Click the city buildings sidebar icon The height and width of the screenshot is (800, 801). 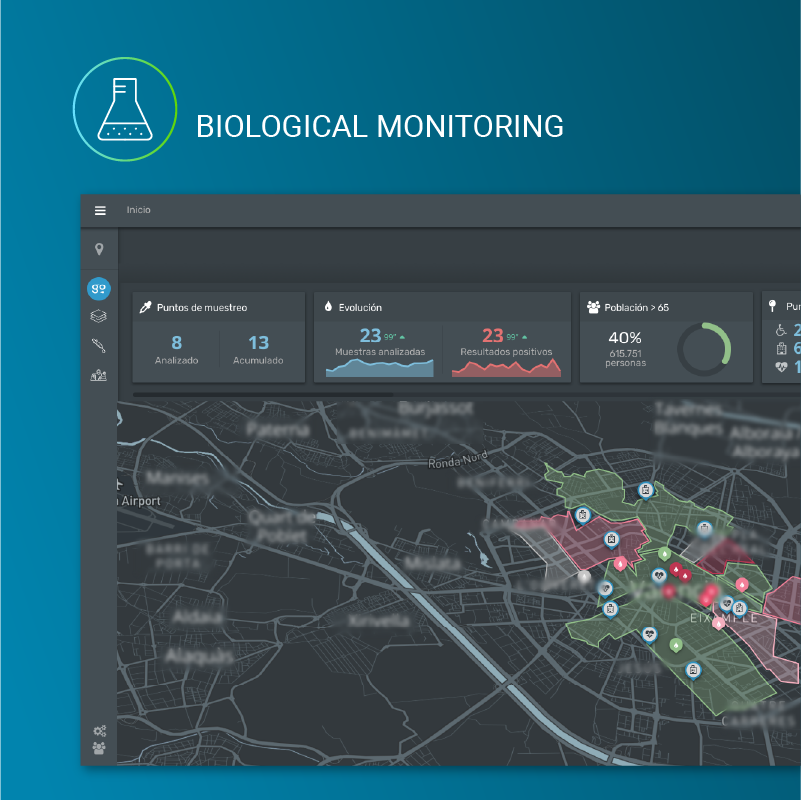pos(99,375)
